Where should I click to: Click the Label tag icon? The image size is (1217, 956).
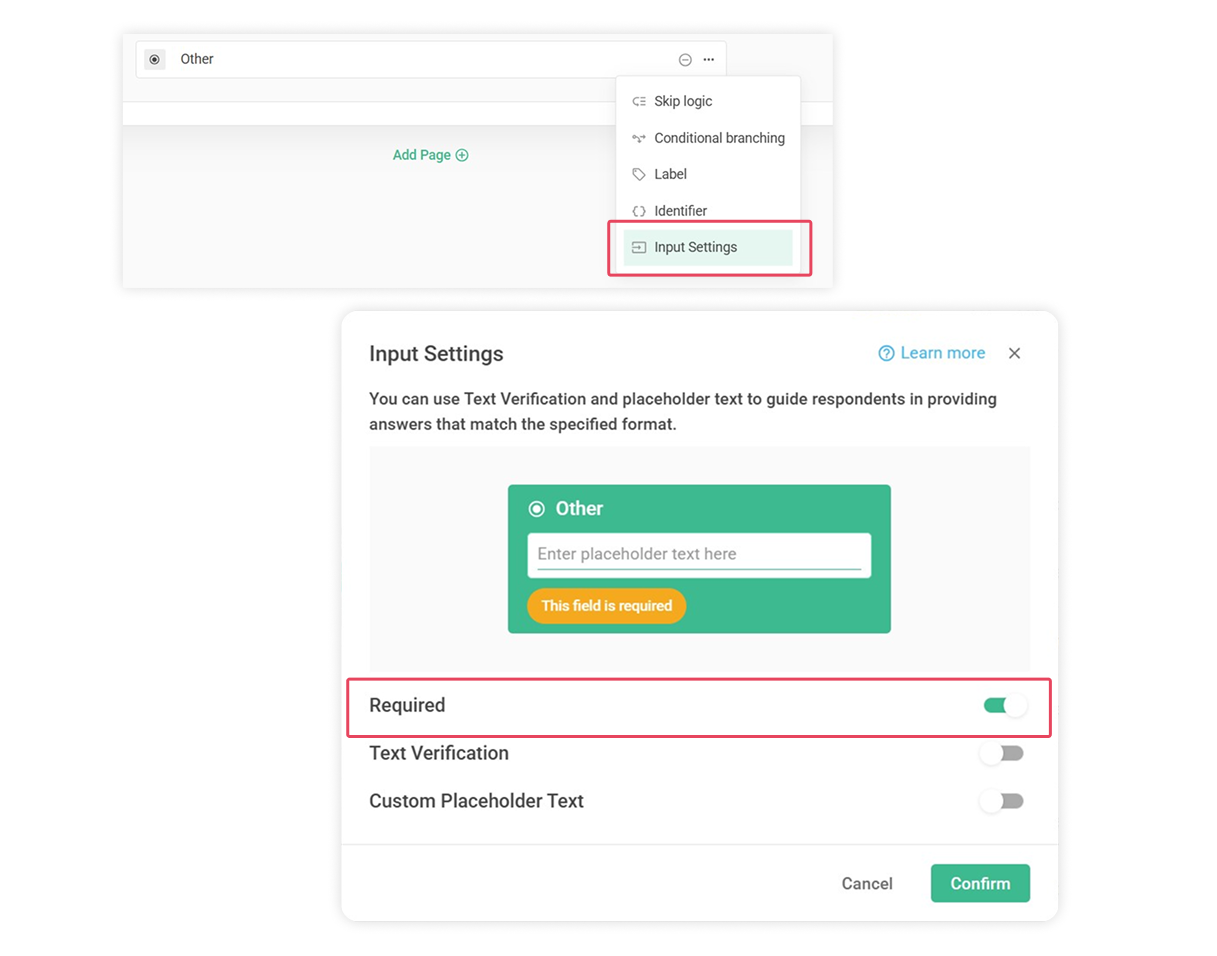(x=639, y=174)
